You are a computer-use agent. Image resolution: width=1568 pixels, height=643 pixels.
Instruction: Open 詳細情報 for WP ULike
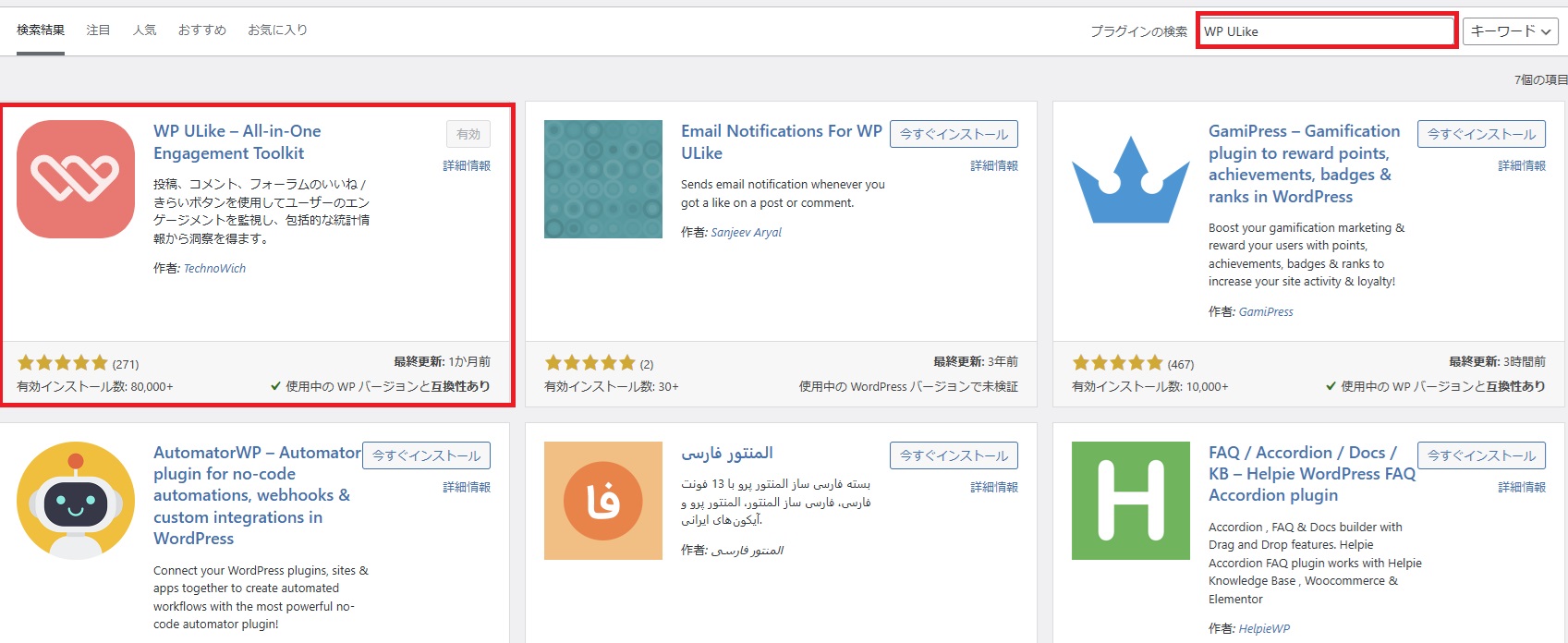[467, 166]
